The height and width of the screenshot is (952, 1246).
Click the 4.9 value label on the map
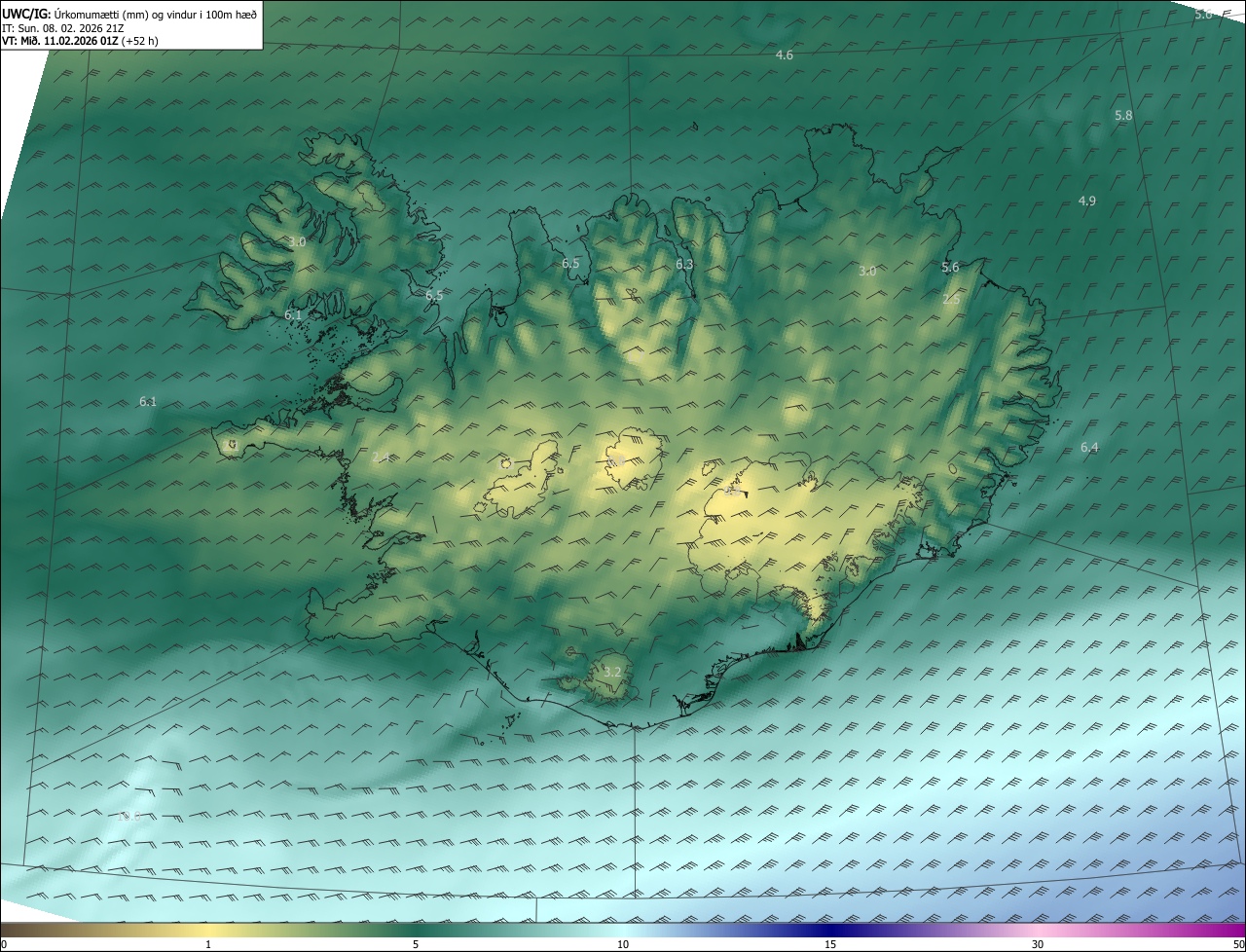[1087, 201]
